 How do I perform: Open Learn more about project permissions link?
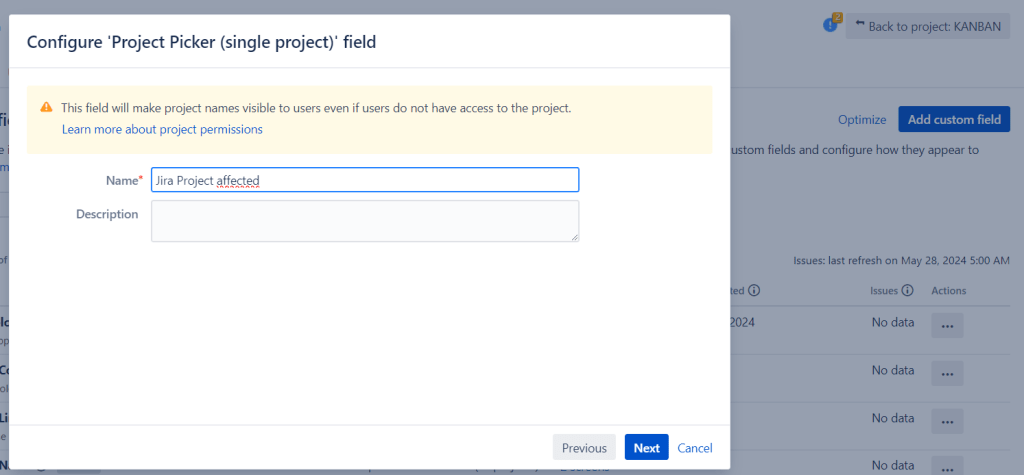click(x=162, y=129)
